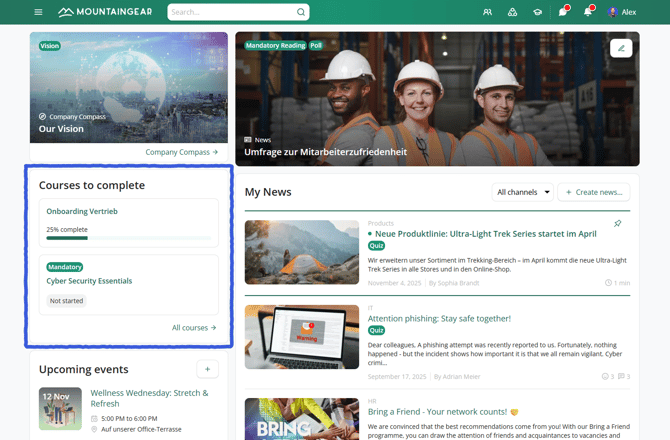Image resolution: width=670 pixels, height=440 pixels.
Task: Open the chat messages icon
Action: (x=562, y=12)
